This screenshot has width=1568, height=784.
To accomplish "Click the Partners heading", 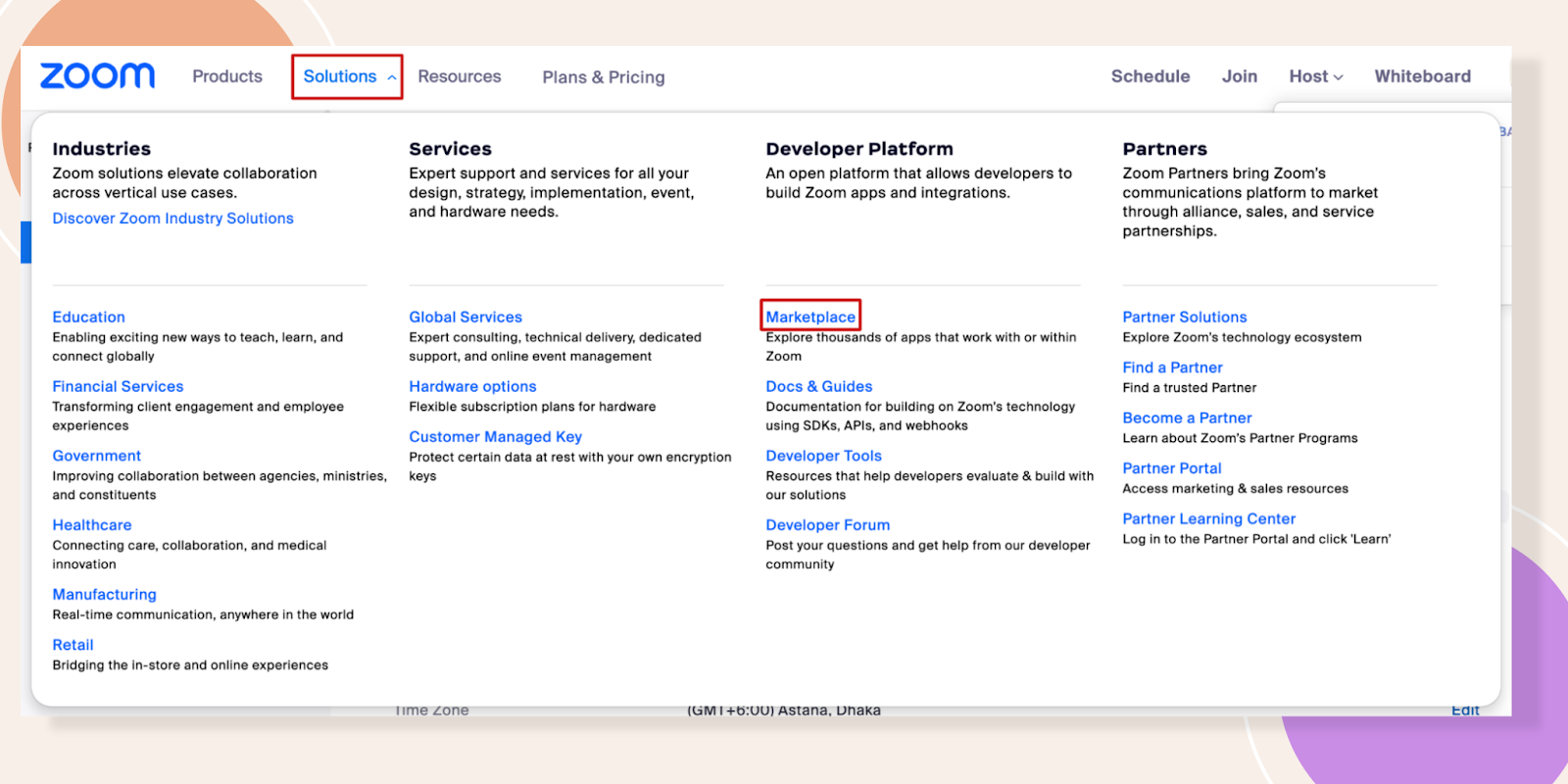I will (1165, 149).
